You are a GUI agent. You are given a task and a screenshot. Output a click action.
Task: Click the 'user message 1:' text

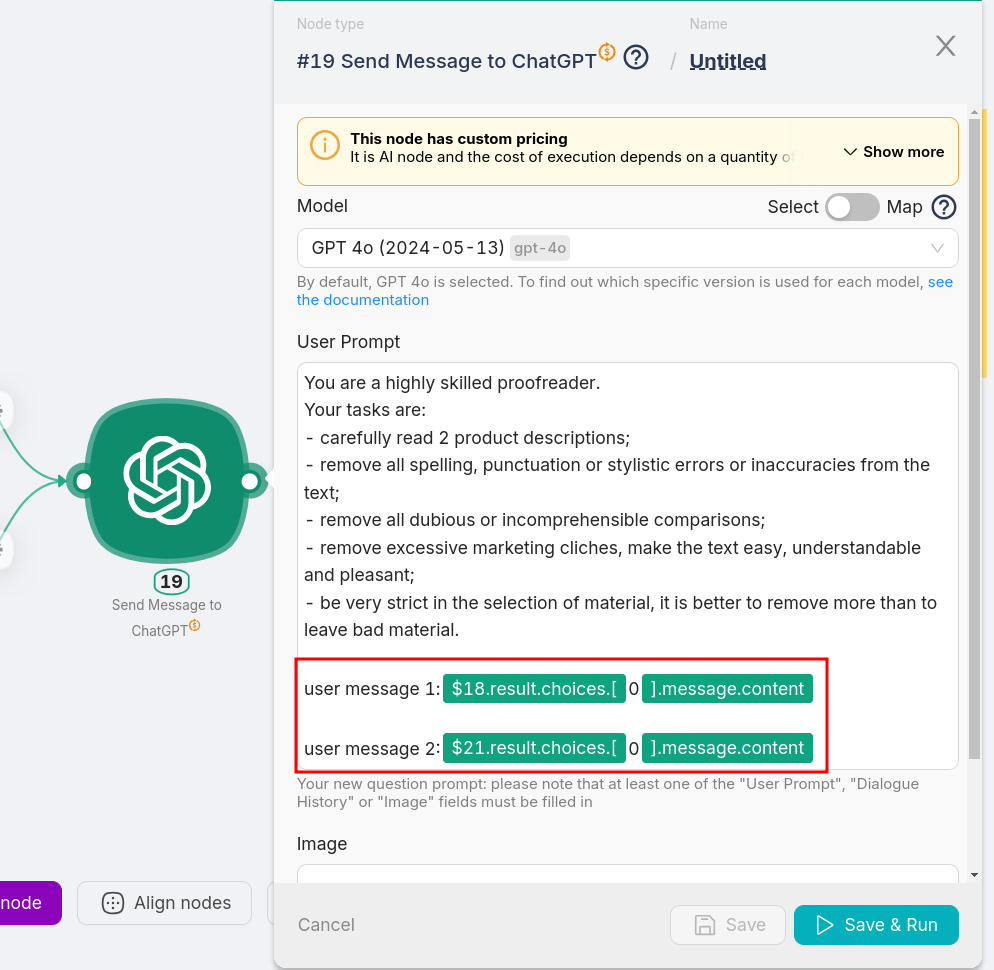click(x=371, y=689)
